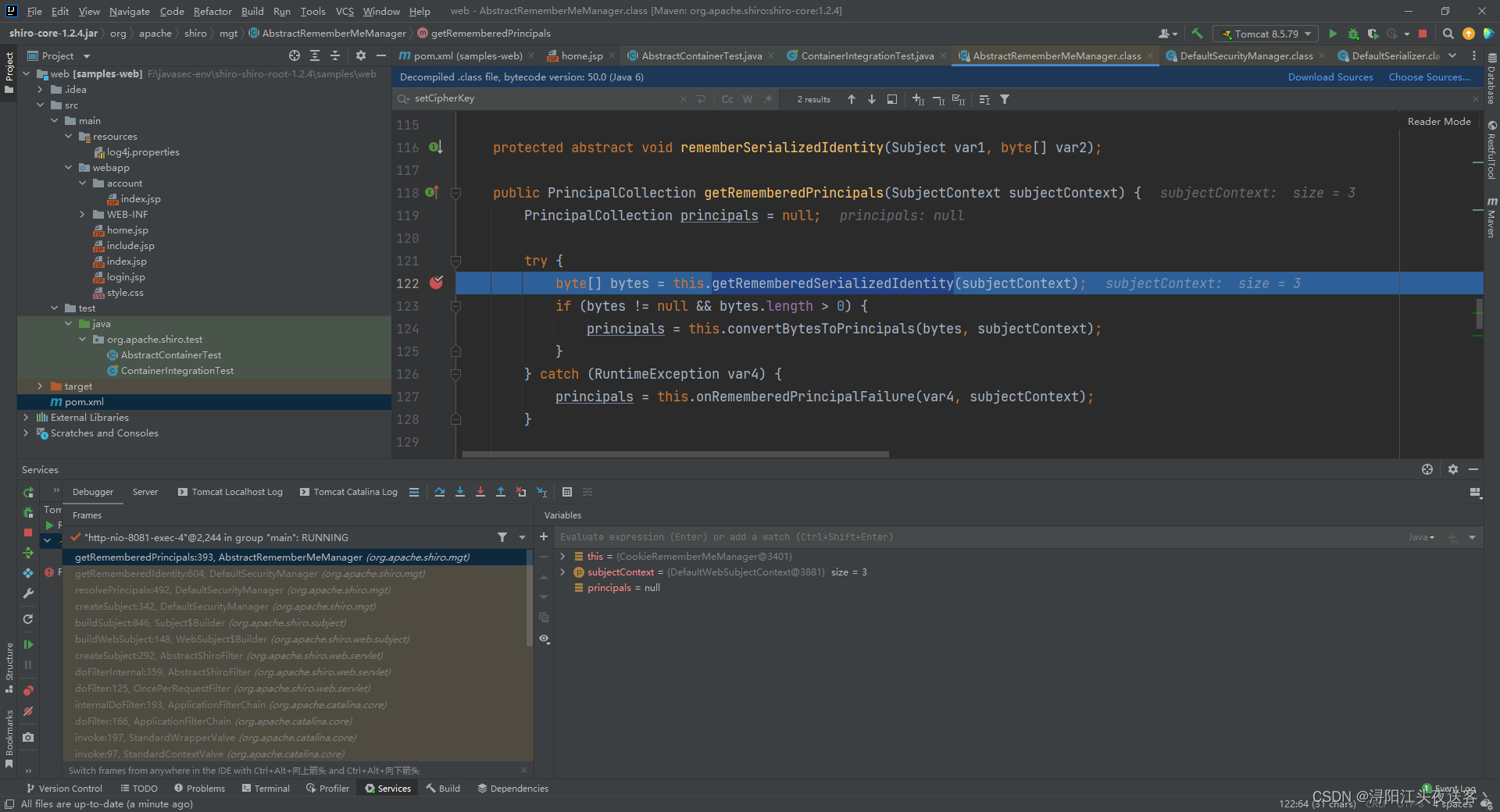Open Profiler tool window
The height and width of the screenshot is (812, 1500).
(327, 789)
